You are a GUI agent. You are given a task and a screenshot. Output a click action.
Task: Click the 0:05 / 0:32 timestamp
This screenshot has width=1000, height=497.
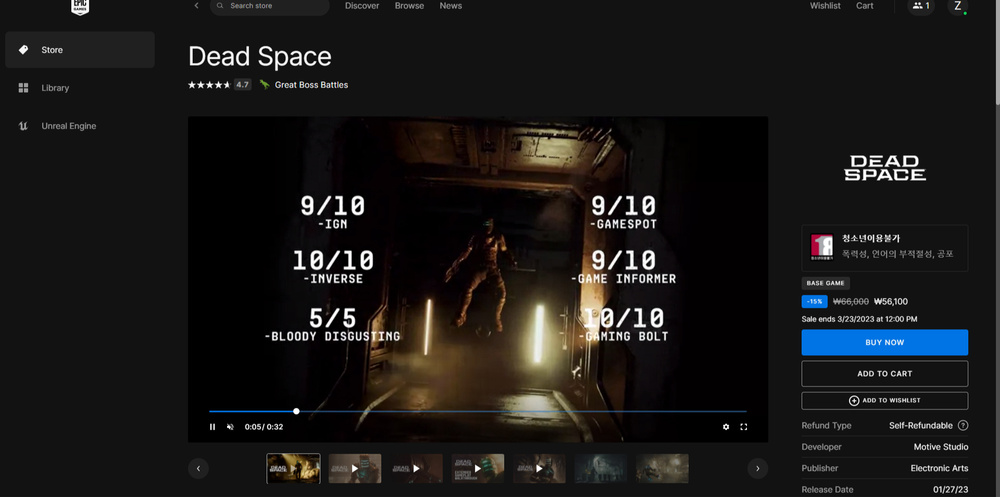tap(264, 427)
